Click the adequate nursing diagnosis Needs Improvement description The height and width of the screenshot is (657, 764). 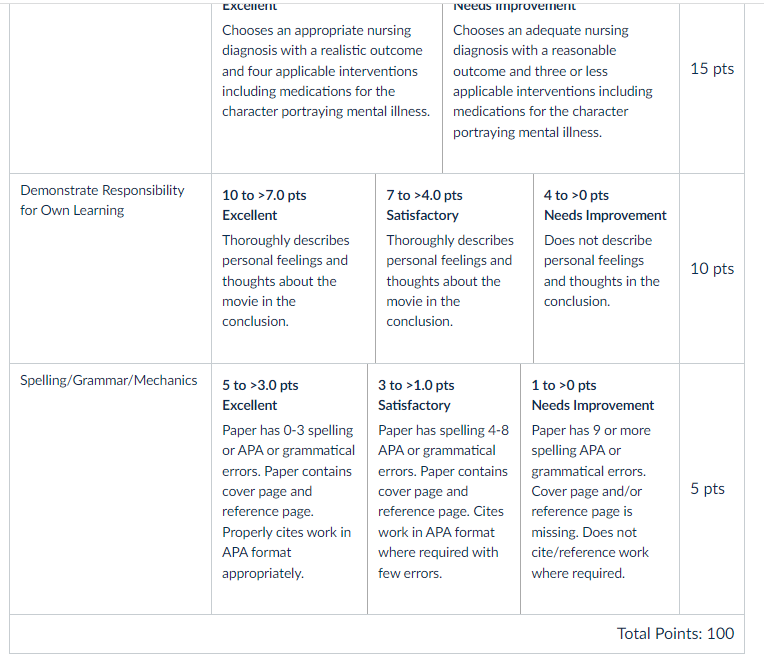click(x=553, y=81)
